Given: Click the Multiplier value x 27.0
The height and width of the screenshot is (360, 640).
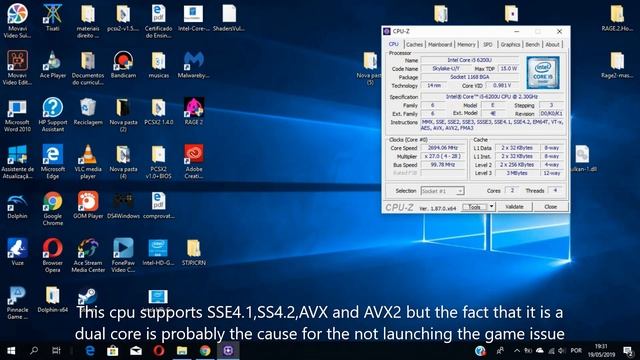Looking at the screenshot, I should tap(443, 156).
